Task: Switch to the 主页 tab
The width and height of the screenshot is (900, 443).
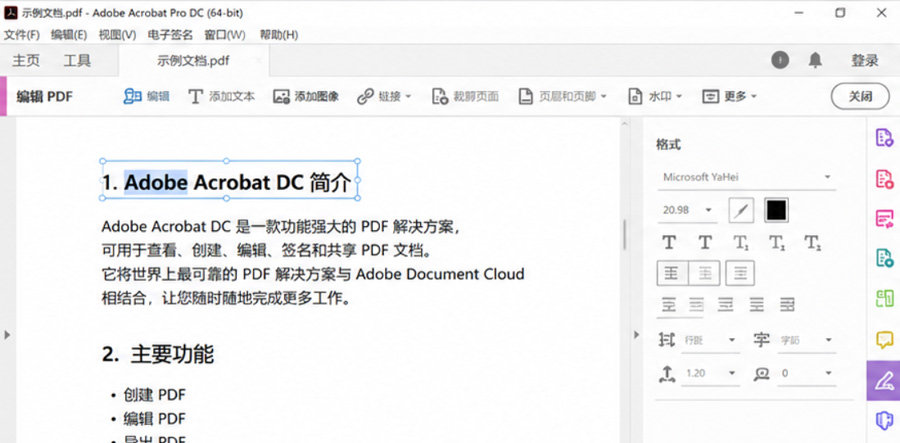Action: (x=26, y=61)
